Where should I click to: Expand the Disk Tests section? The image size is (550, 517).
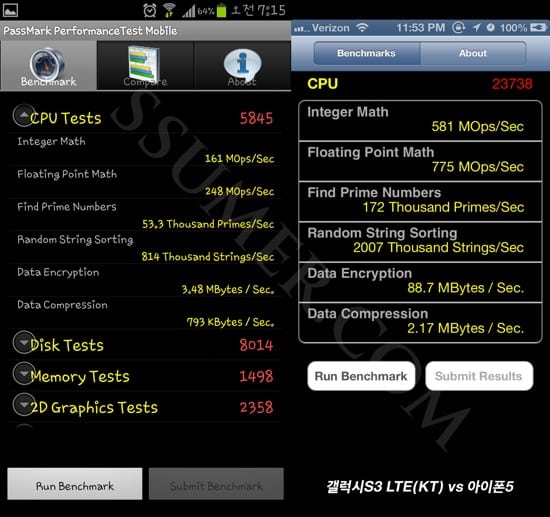tap(24, 342)
